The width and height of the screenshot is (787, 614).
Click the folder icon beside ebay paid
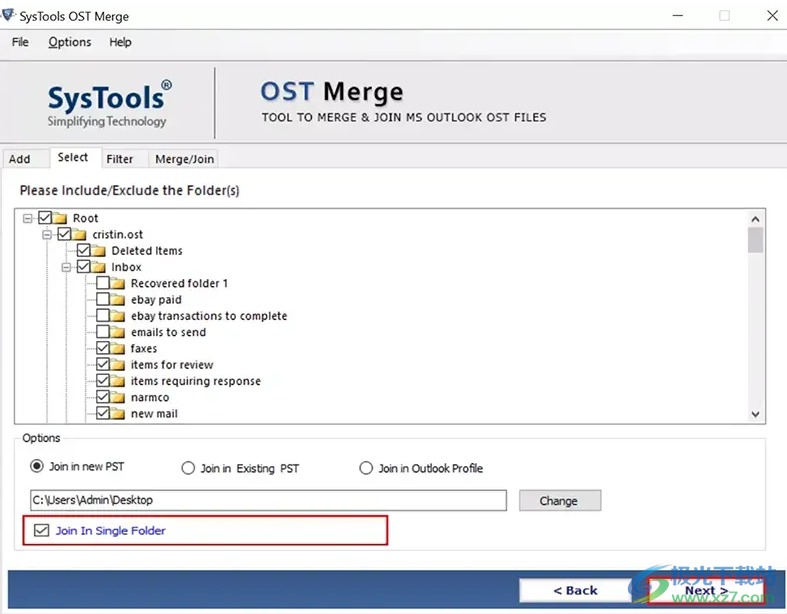click(118, 300)
